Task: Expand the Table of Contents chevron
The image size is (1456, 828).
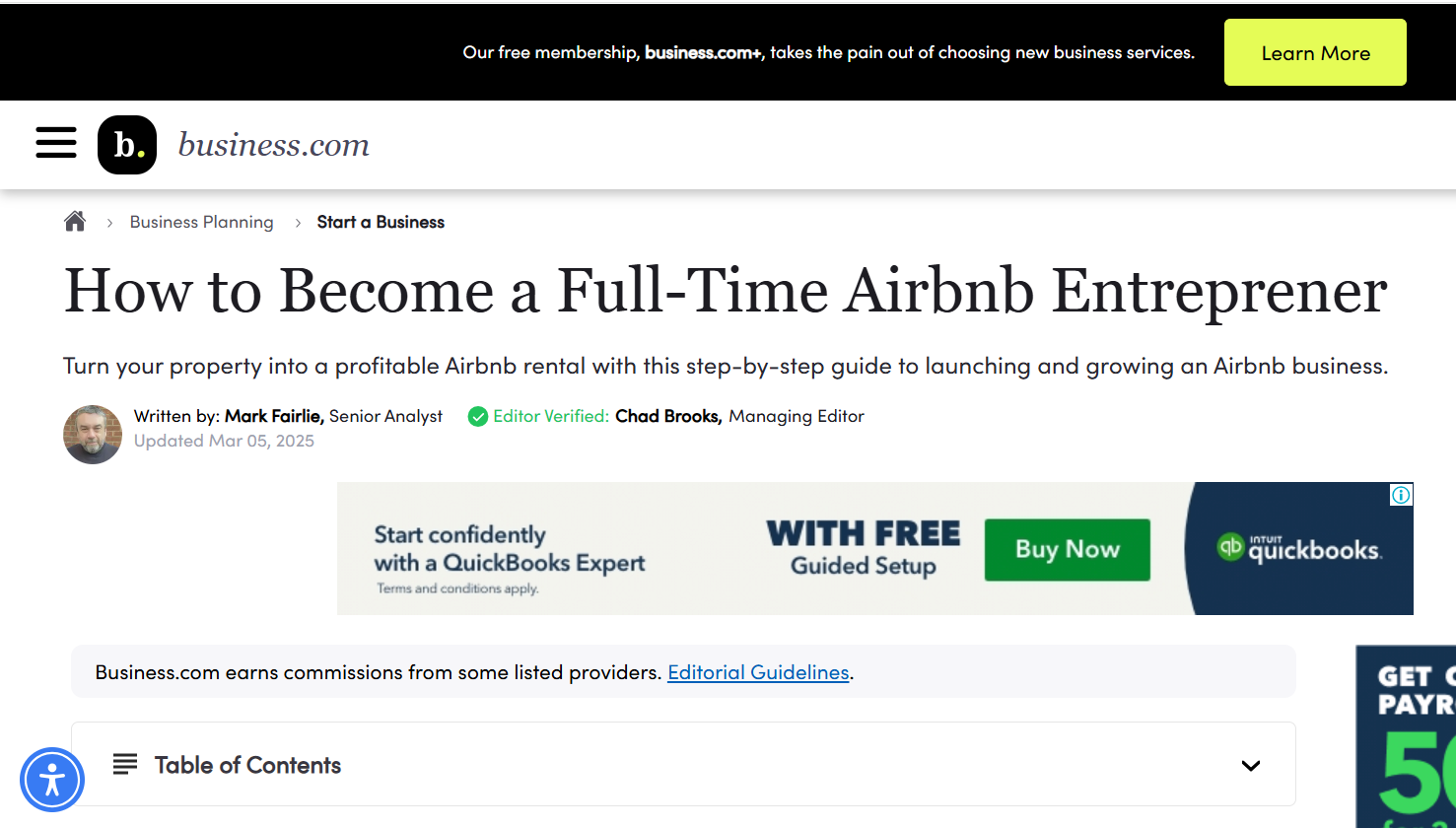Action: (x=1251, y=766)
